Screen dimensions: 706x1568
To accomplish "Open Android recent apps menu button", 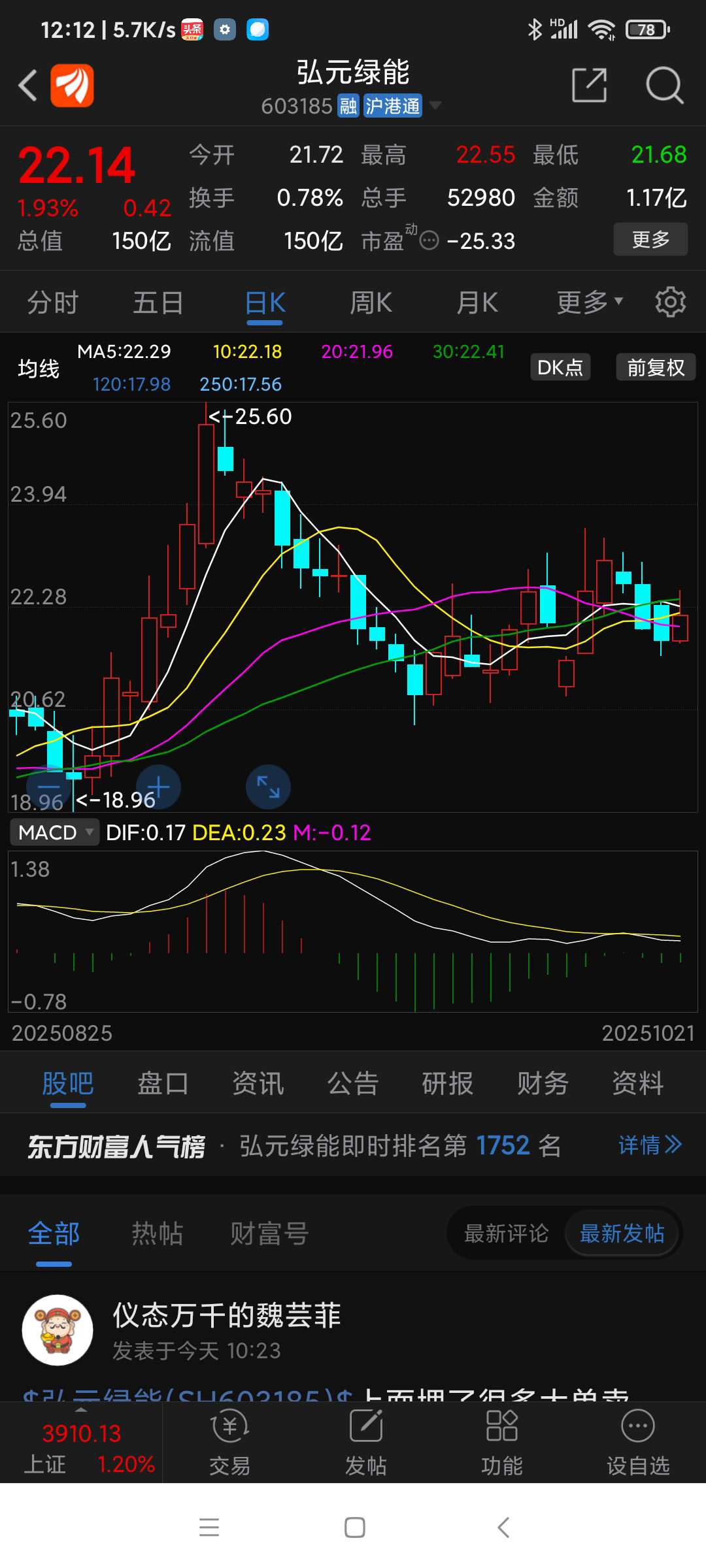I will [x=209, y=1527].
